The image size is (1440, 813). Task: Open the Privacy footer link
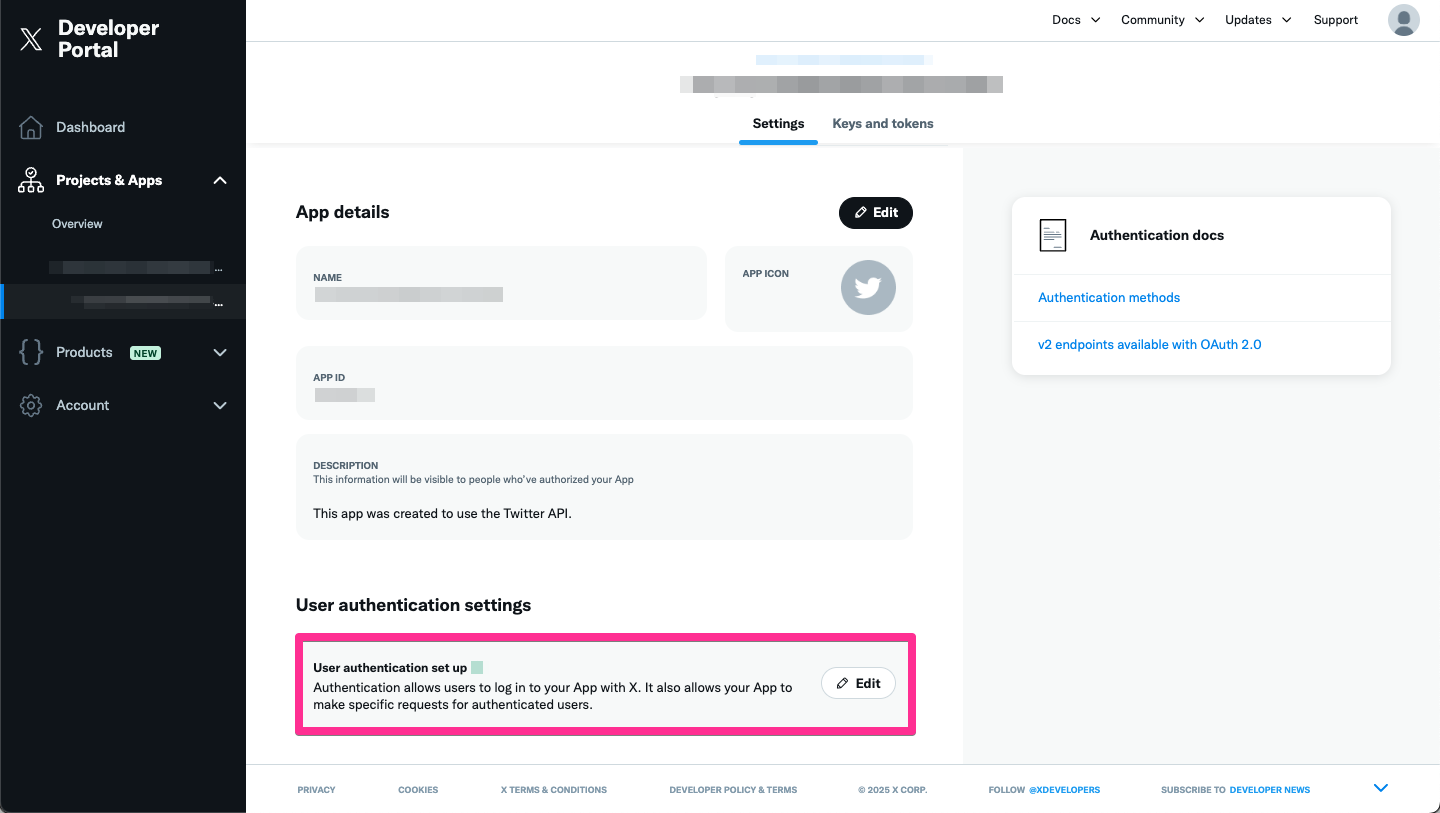pyautogui.click(x=316, y=790)
